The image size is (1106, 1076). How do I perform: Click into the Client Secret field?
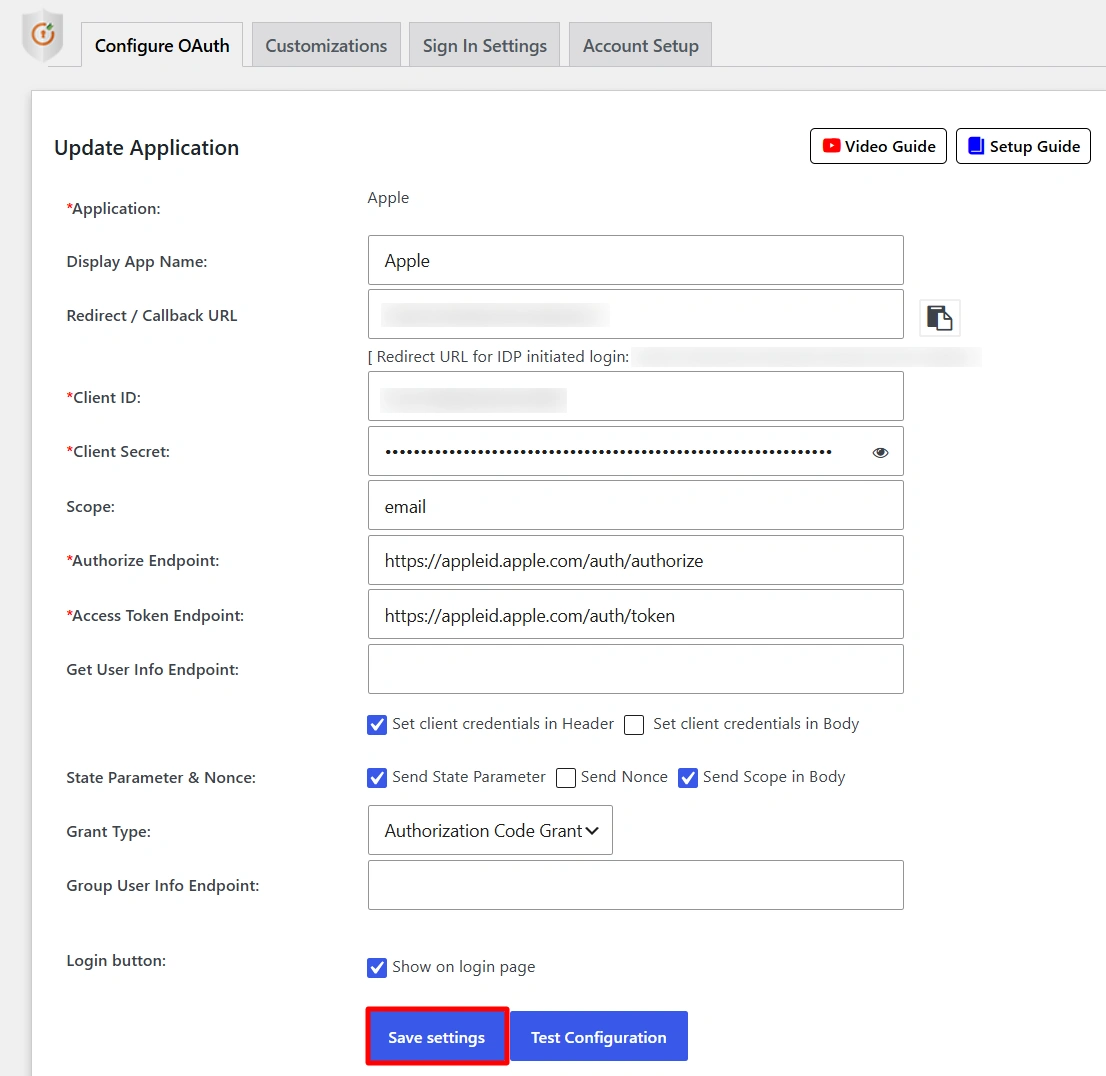coord(636,452)
